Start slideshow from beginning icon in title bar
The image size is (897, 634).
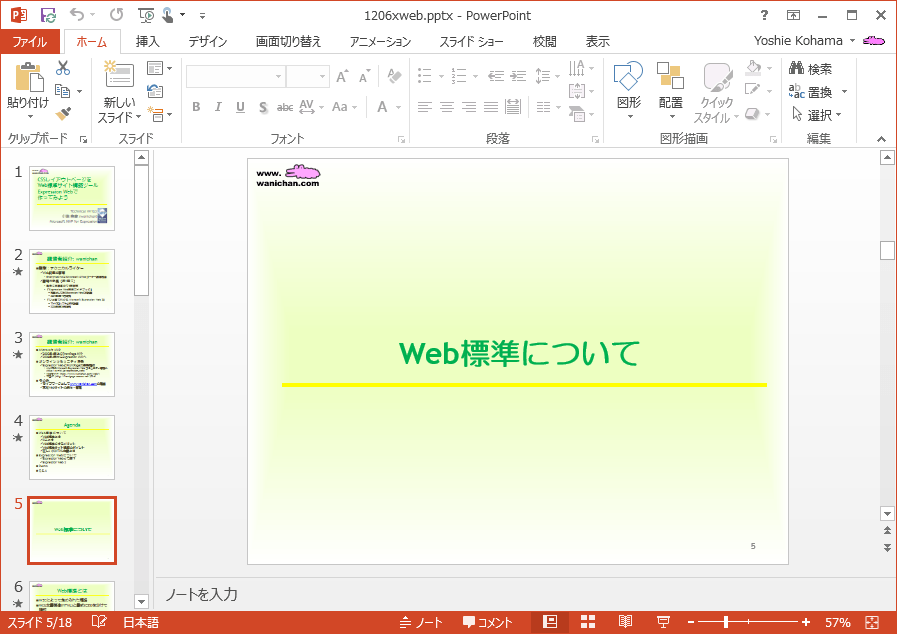tap(146, 15)
